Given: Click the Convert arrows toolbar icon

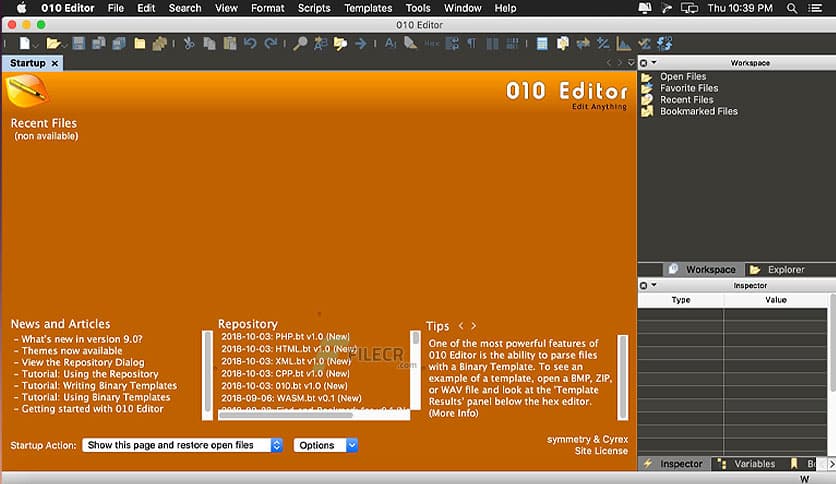Looking at the screenshot, I should click(583, 44).
